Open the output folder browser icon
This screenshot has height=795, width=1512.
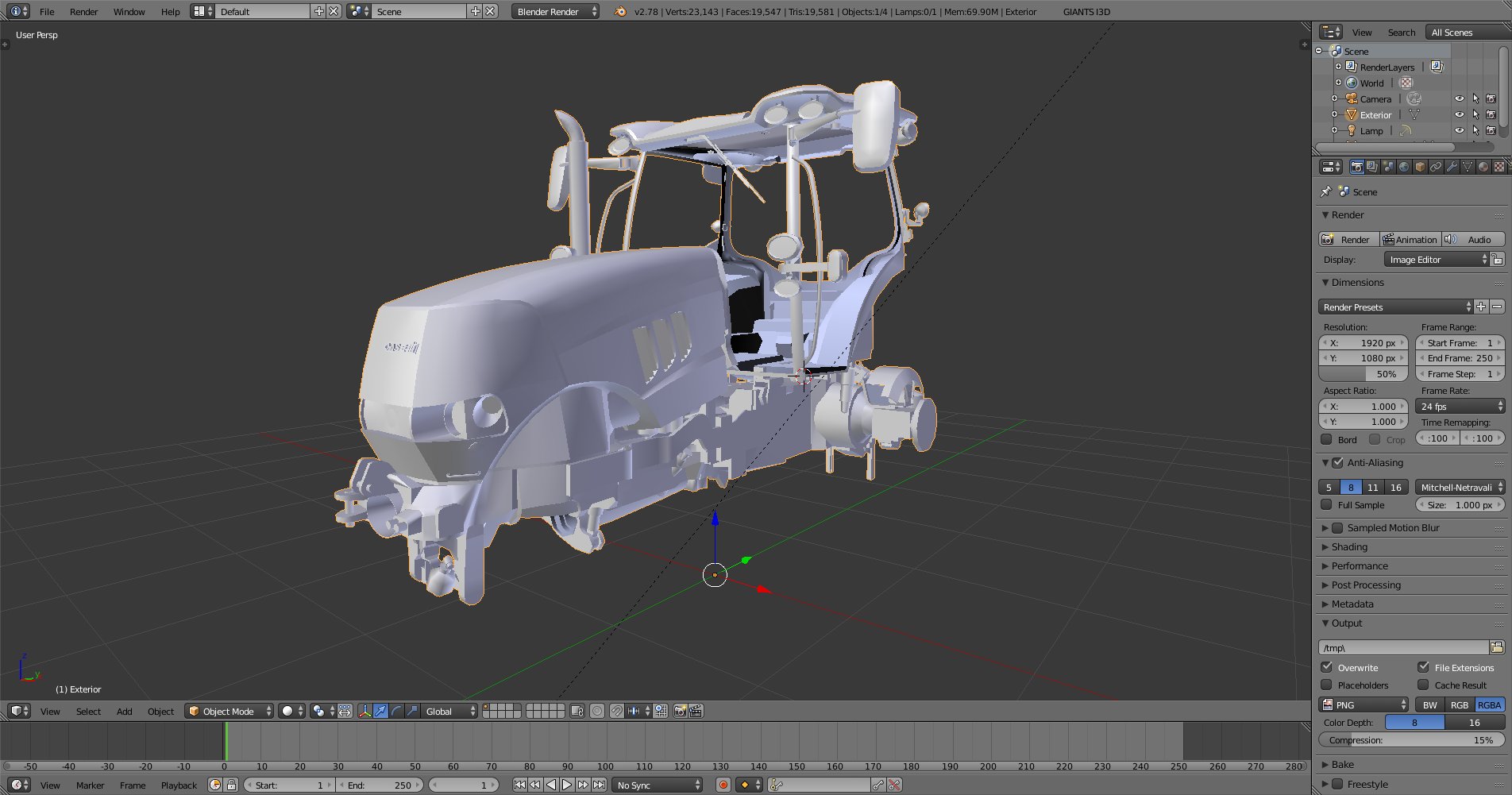1497,648
